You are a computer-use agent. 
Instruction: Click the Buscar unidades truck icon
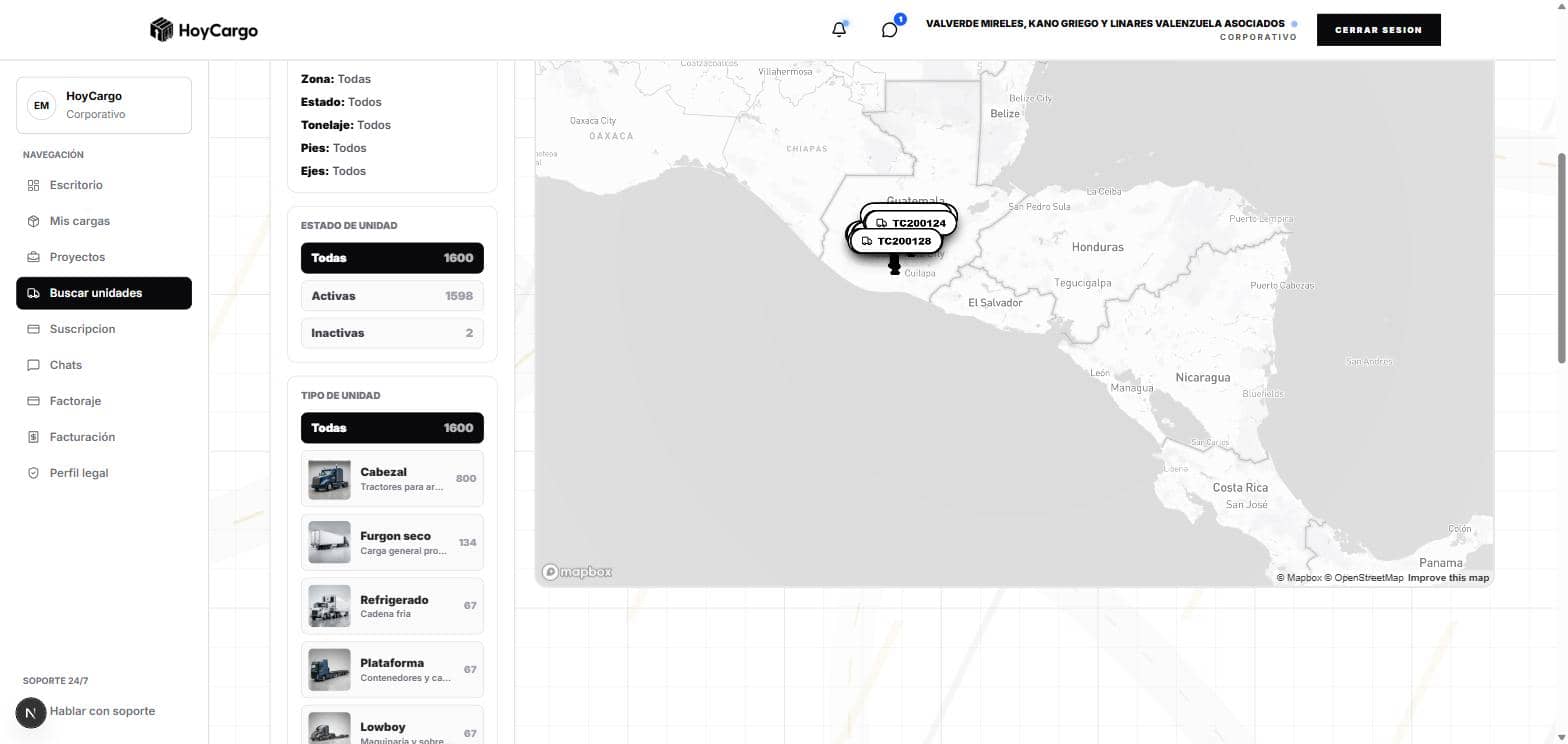tap(33, 293)
